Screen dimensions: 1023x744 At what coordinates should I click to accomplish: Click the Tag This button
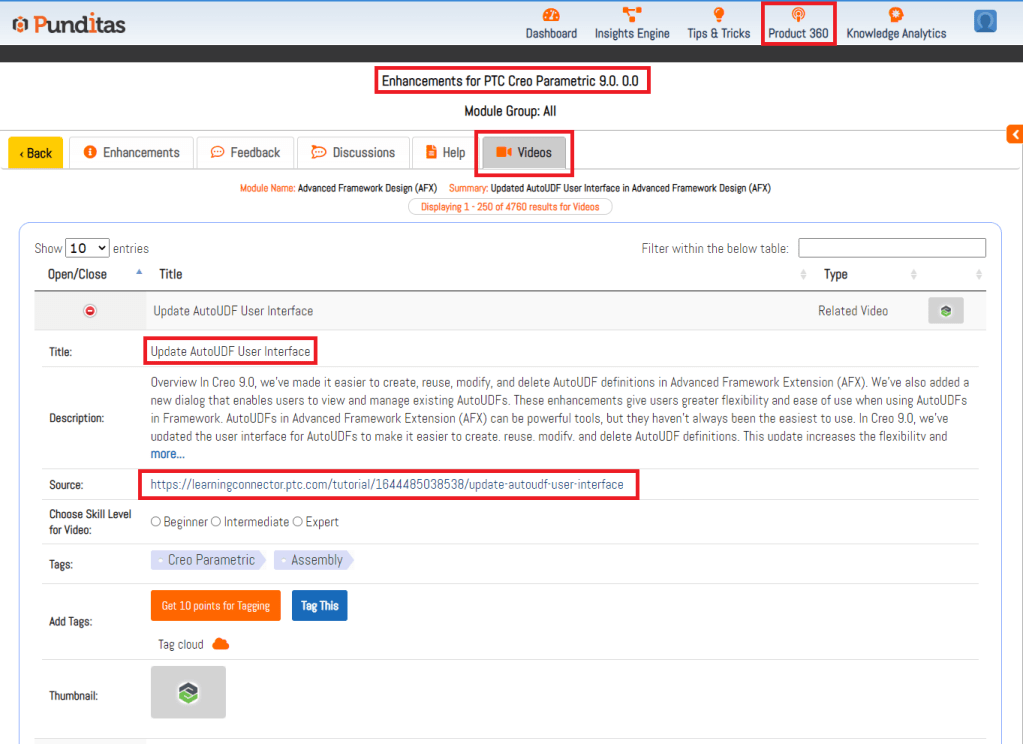point(319,606)
